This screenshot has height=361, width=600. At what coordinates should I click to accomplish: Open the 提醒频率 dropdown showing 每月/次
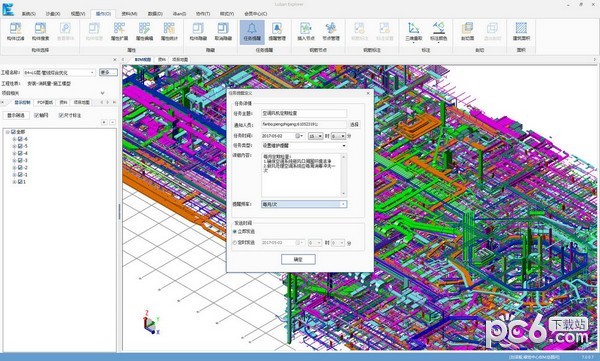pyautogui.click(x=304, y=204)
